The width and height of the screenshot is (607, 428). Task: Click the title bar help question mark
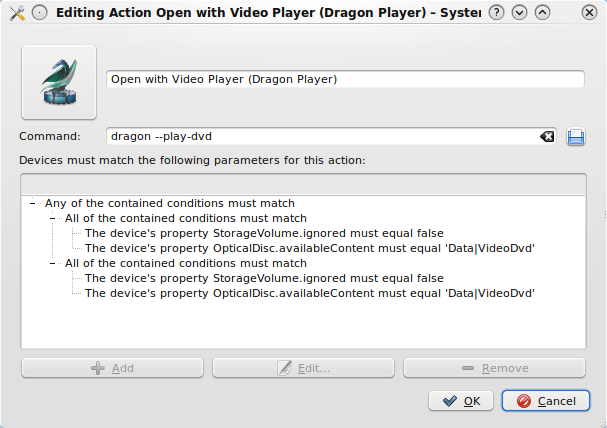coord(496,13)
